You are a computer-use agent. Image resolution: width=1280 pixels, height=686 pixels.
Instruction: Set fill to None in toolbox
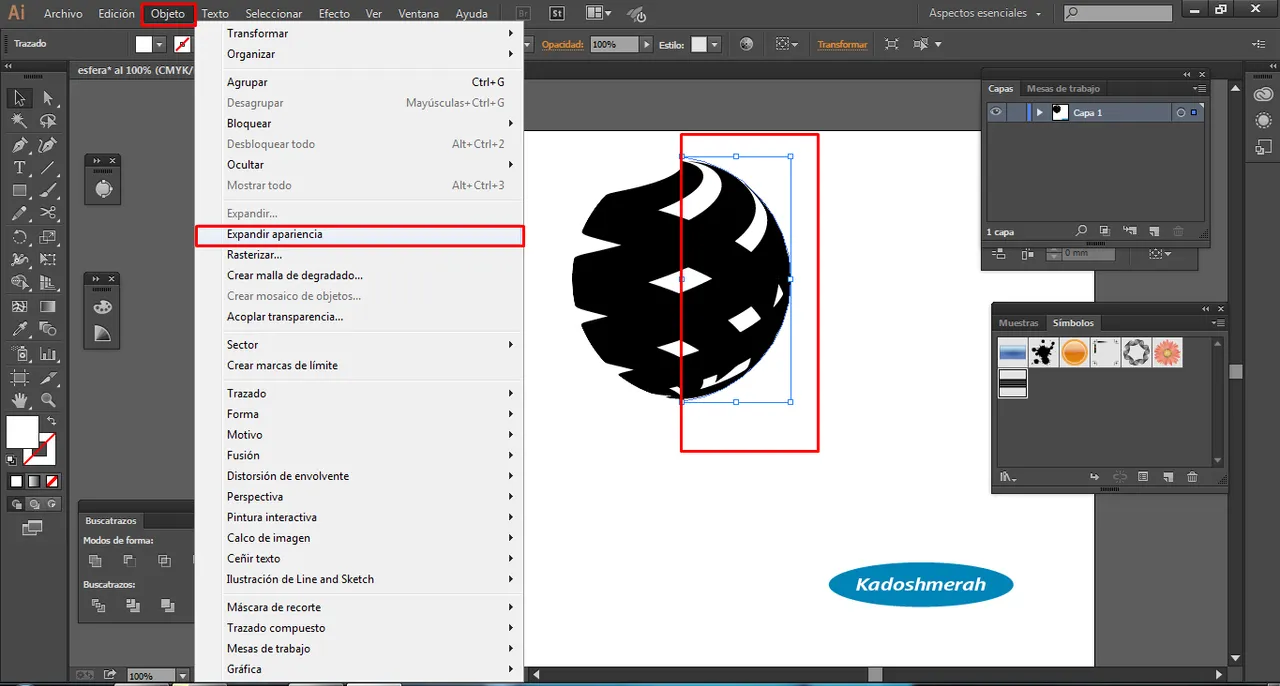coord(51,481)
